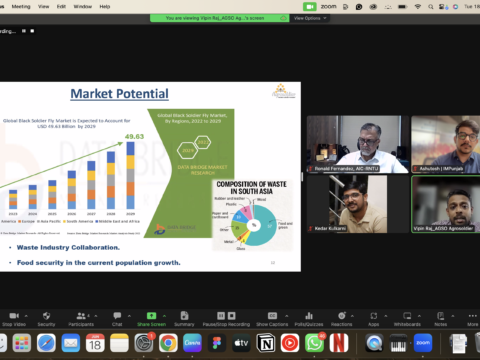Open the Window menu in menu bar
Viewport: 480px width, 360px height.
pyautogui.click(x=82, y=6)
